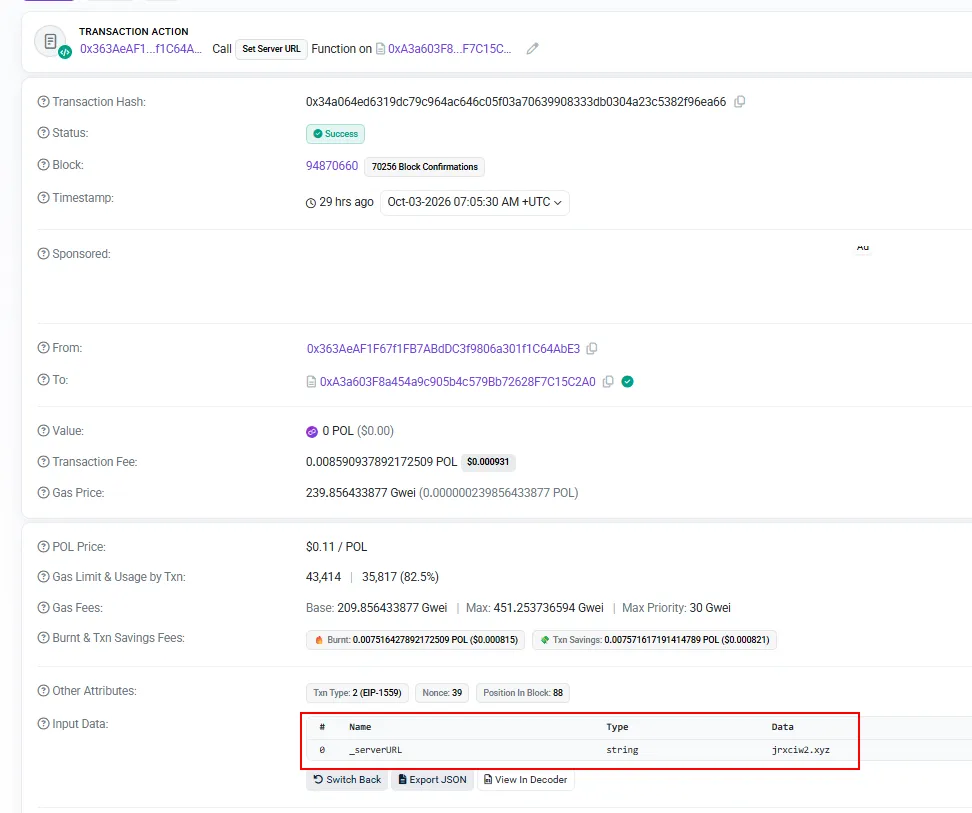The image size is (972, 813).
Task: Click the help icon next to Input Data
Action: tap(43, 724)
